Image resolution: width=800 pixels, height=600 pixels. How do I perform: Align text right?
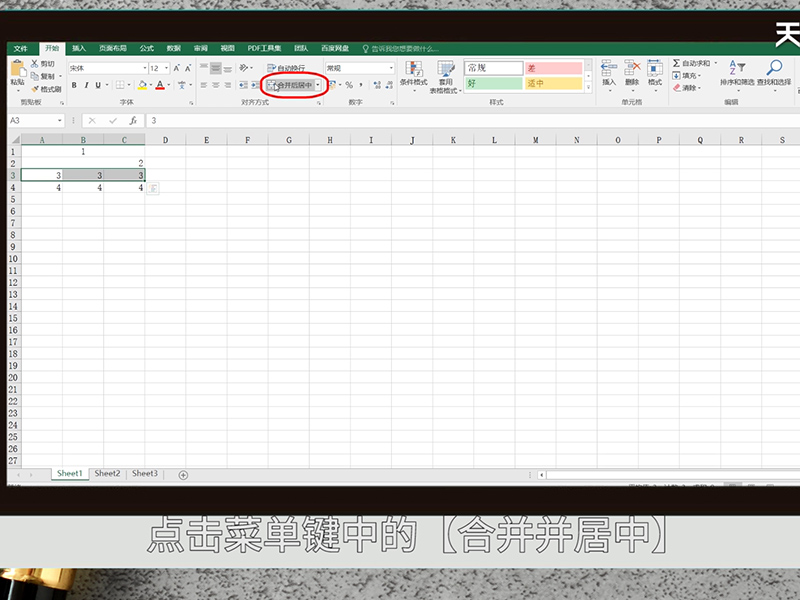(x=228, y=85)
